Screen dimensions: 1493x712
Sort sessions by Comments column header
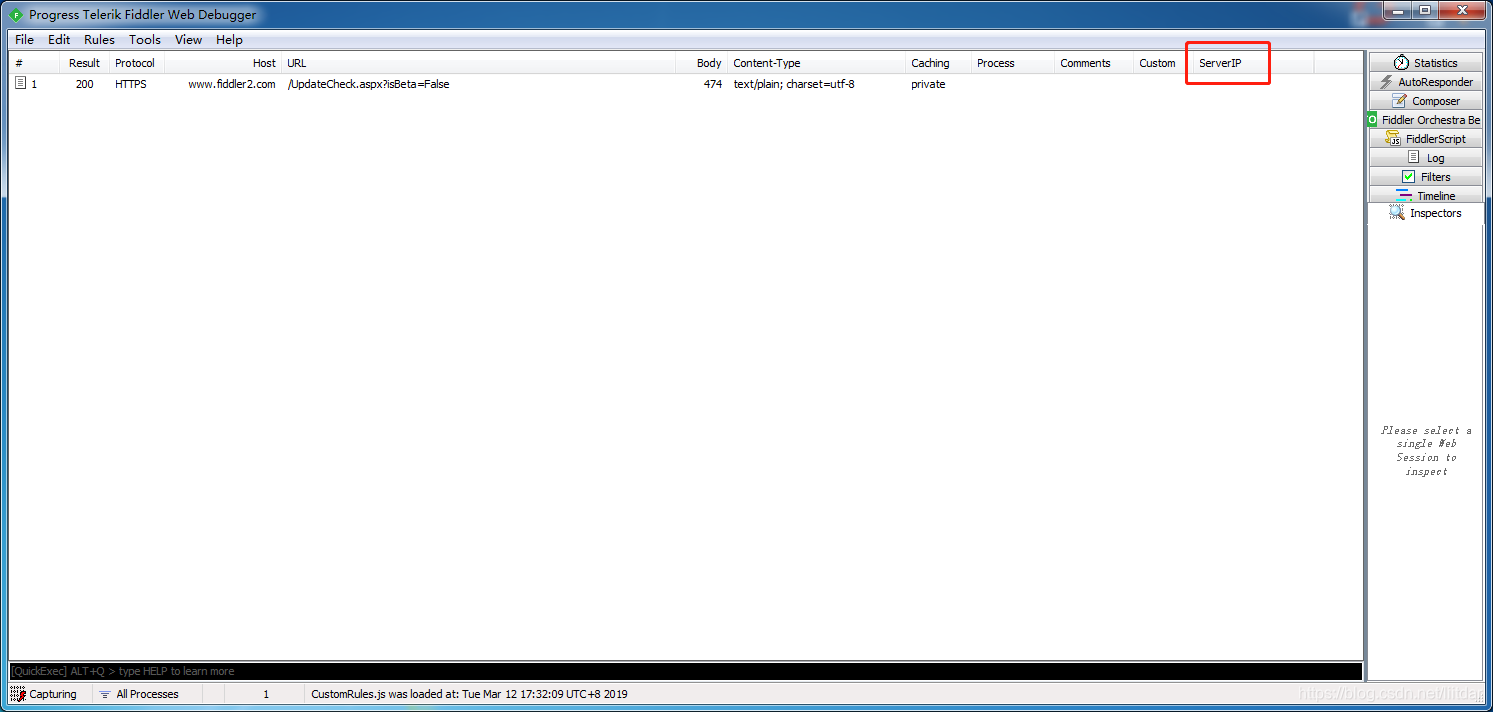point(1094,63)
